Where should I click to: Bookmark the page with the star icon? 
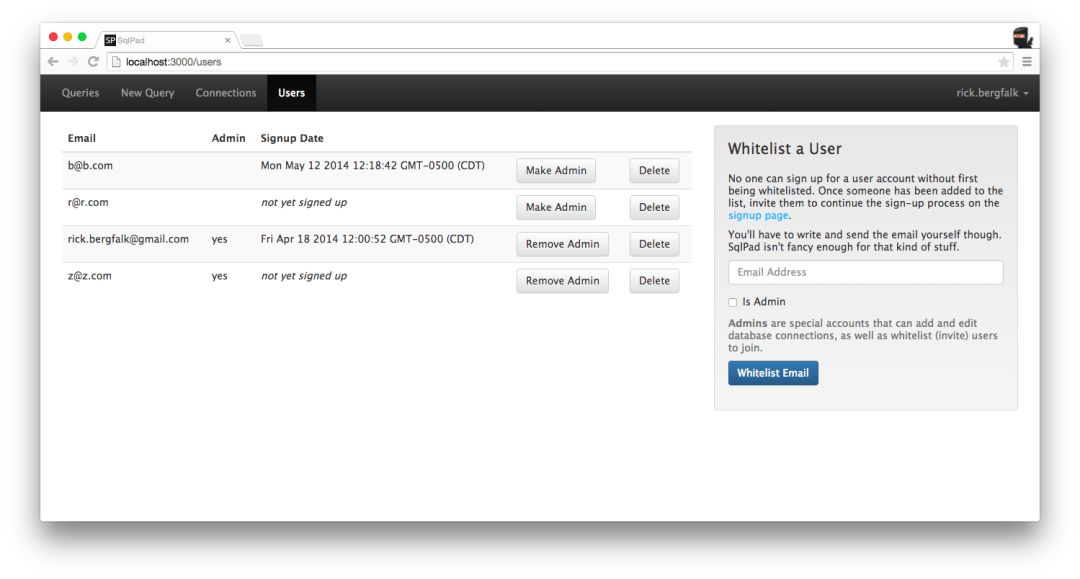point(1004,62)
